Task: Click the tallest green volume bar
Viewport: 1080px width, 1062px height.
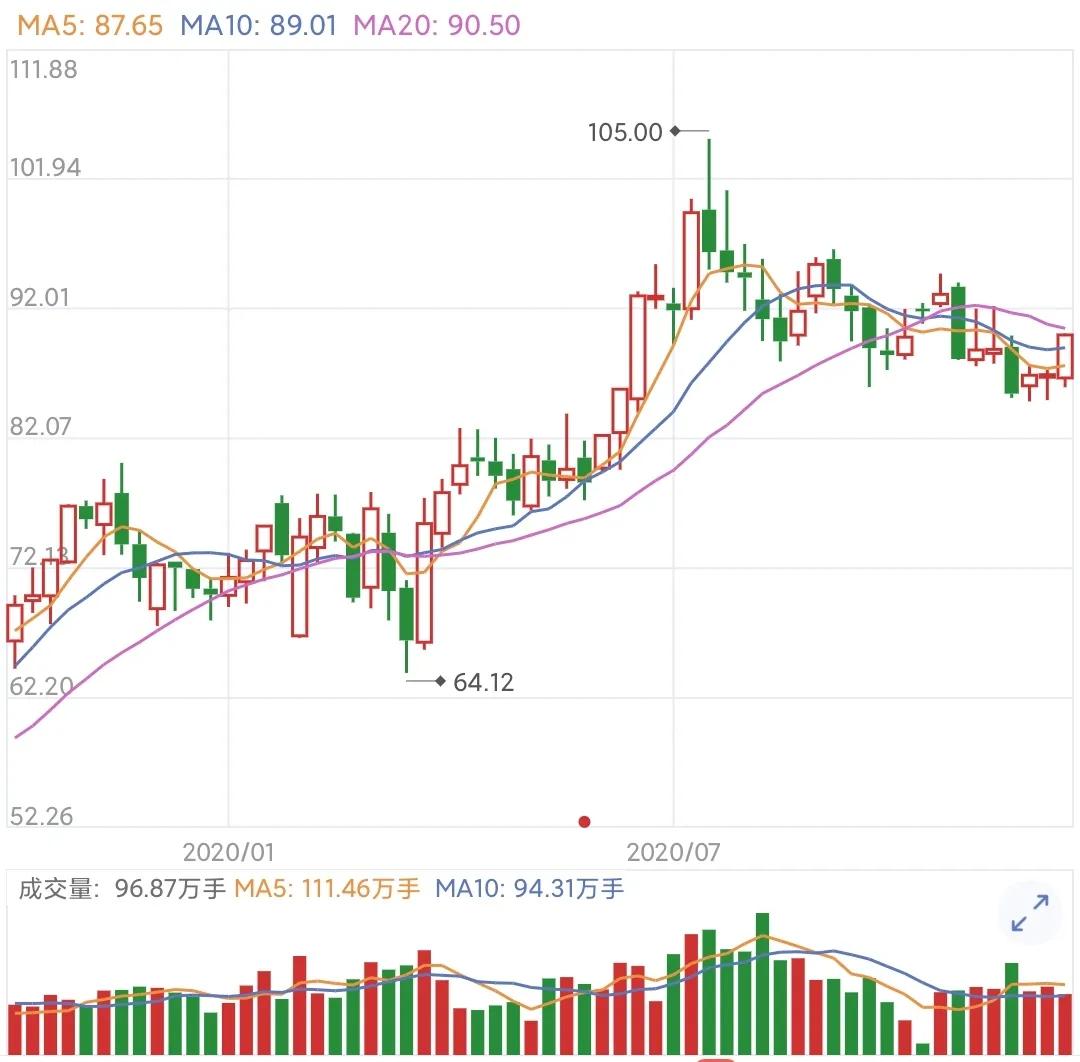Action: click(762, 983)
